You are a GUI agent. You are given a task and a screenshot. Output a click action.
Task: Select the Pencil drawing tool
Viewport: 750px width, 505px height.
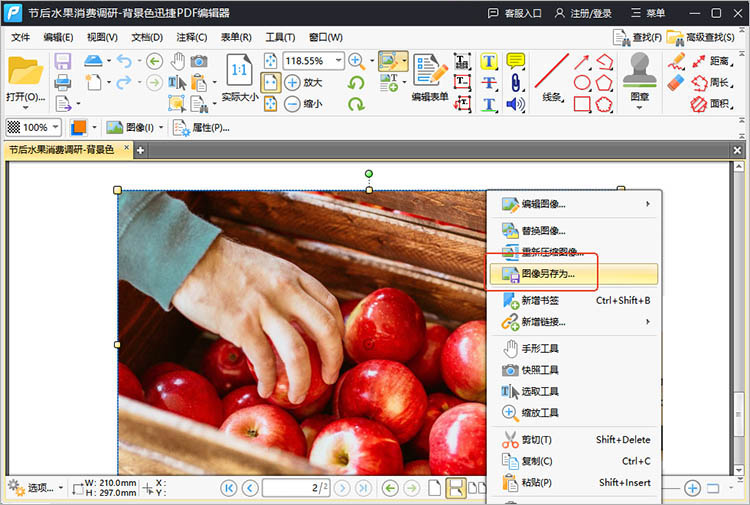pyautogui.click(x=676, y=61)
